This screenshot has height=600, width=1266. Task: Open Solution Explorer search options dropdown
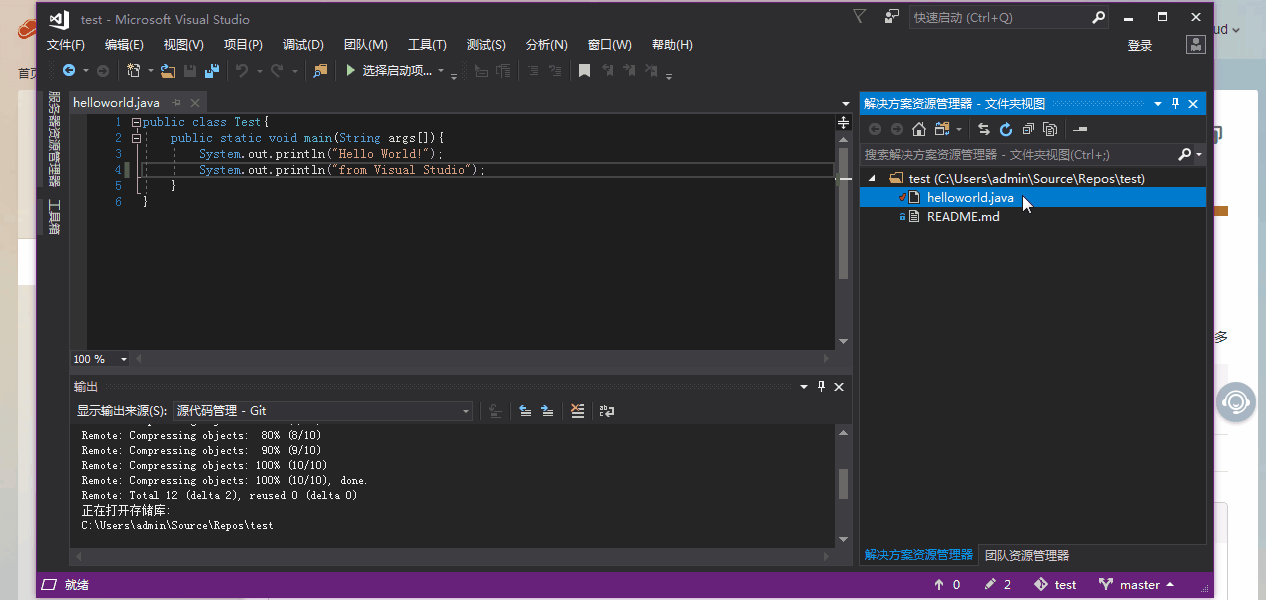click(1199, 154)
